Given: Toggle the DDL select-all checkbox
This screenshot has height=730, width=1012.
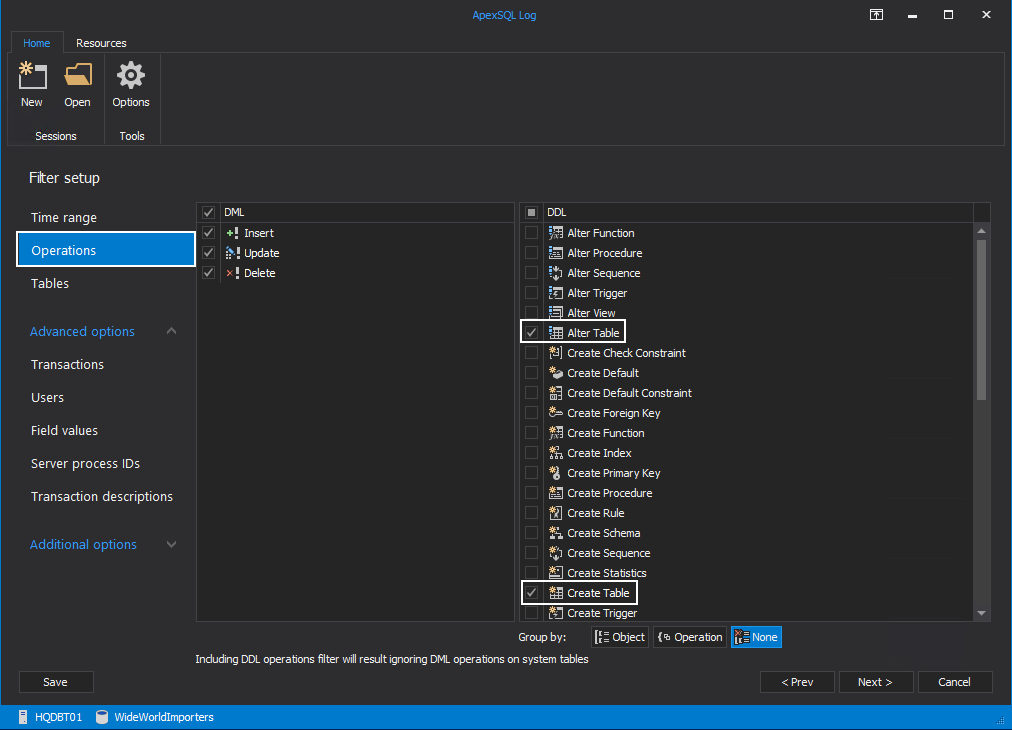Looking at the screenshot, I should 531,212.
